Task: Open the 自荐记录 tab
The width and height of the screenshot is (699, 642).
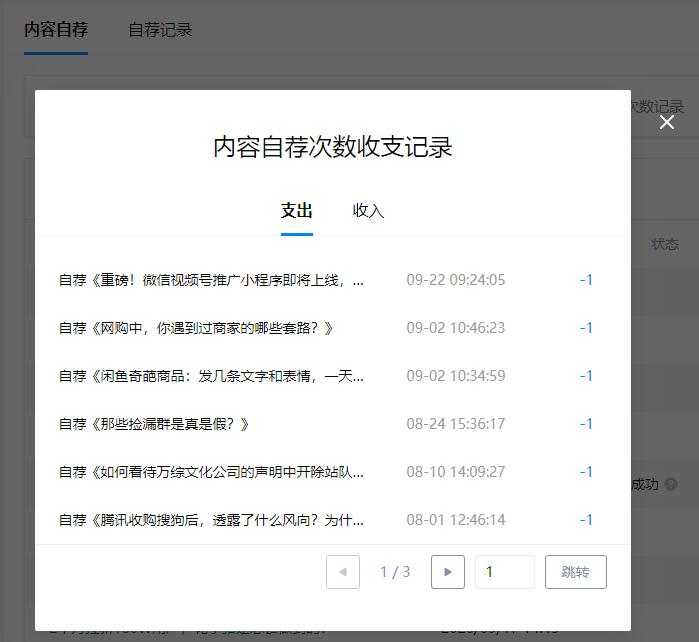Action: [160, 30]
